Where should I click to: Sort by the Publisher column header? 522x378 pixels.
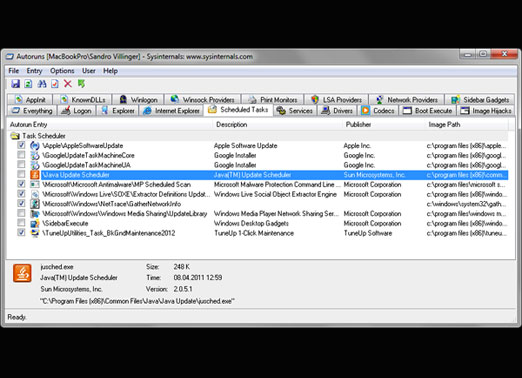click(358, 124)
